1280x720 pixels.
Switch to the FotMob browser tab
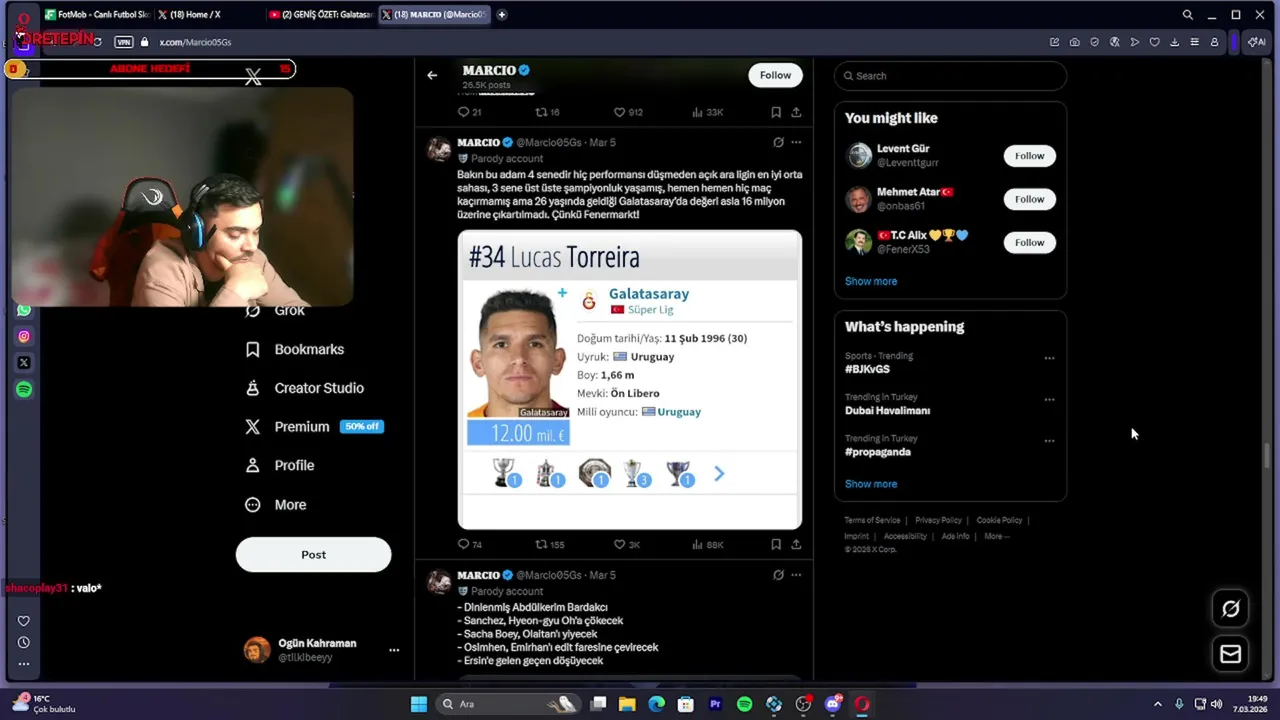point(96,14)
